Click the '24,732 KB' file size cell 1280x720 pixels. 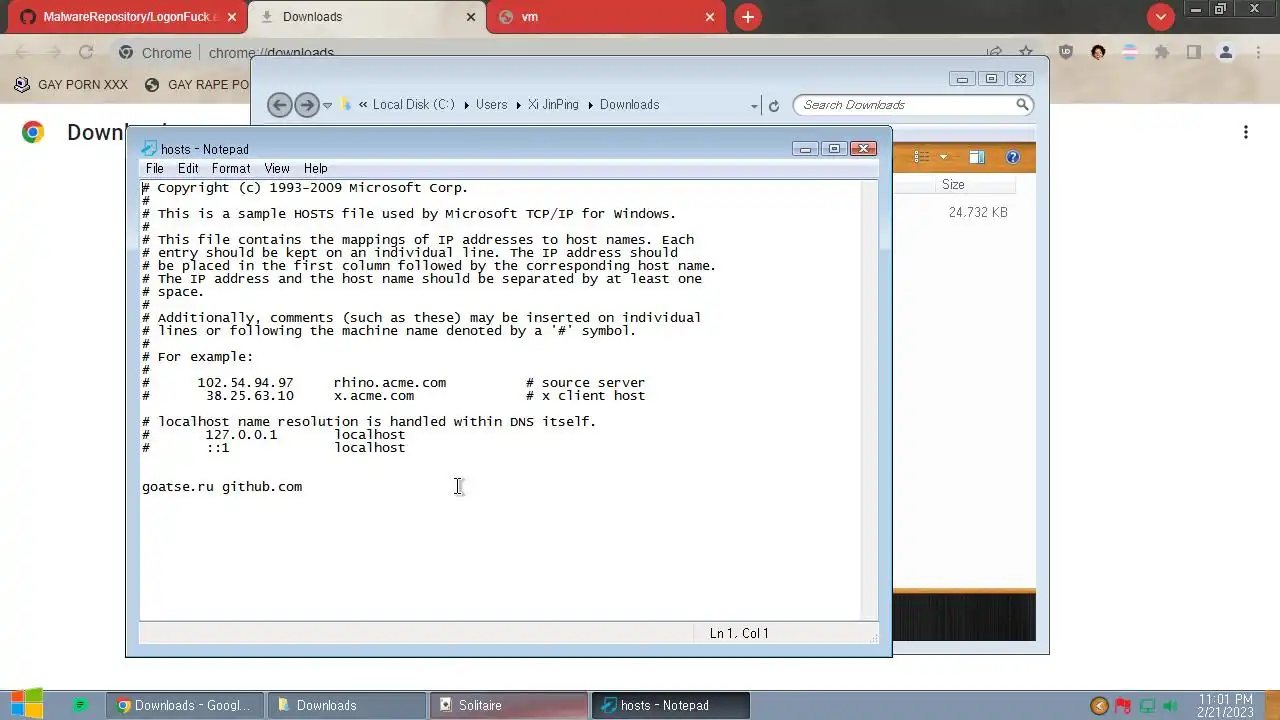tap(978, 212)
